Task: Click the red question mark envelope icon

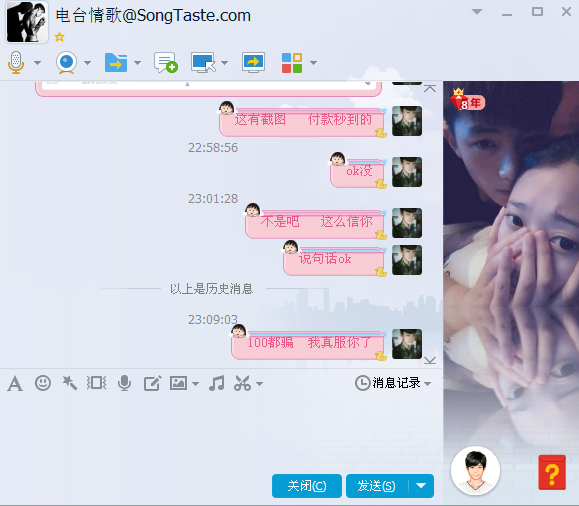Action: pos(552,472)
